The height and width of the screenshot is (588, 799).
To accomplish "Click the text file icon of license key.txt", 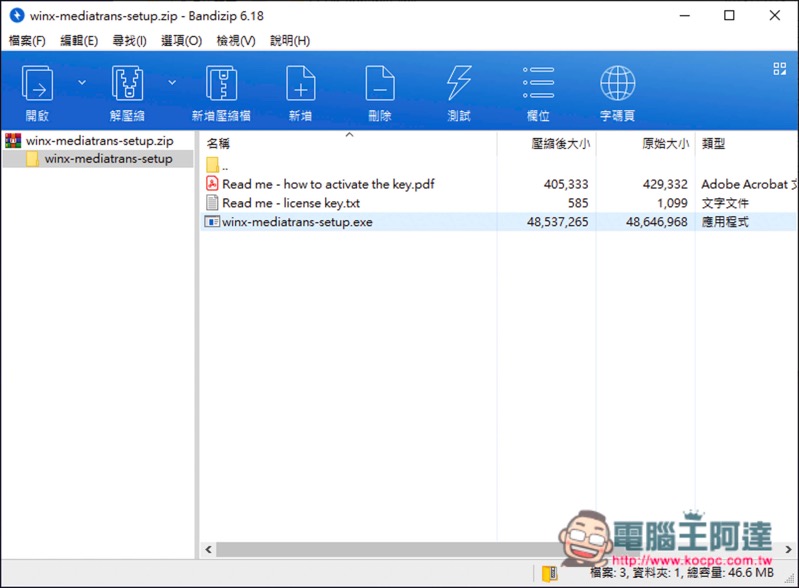I will click(x=212, y=202).
